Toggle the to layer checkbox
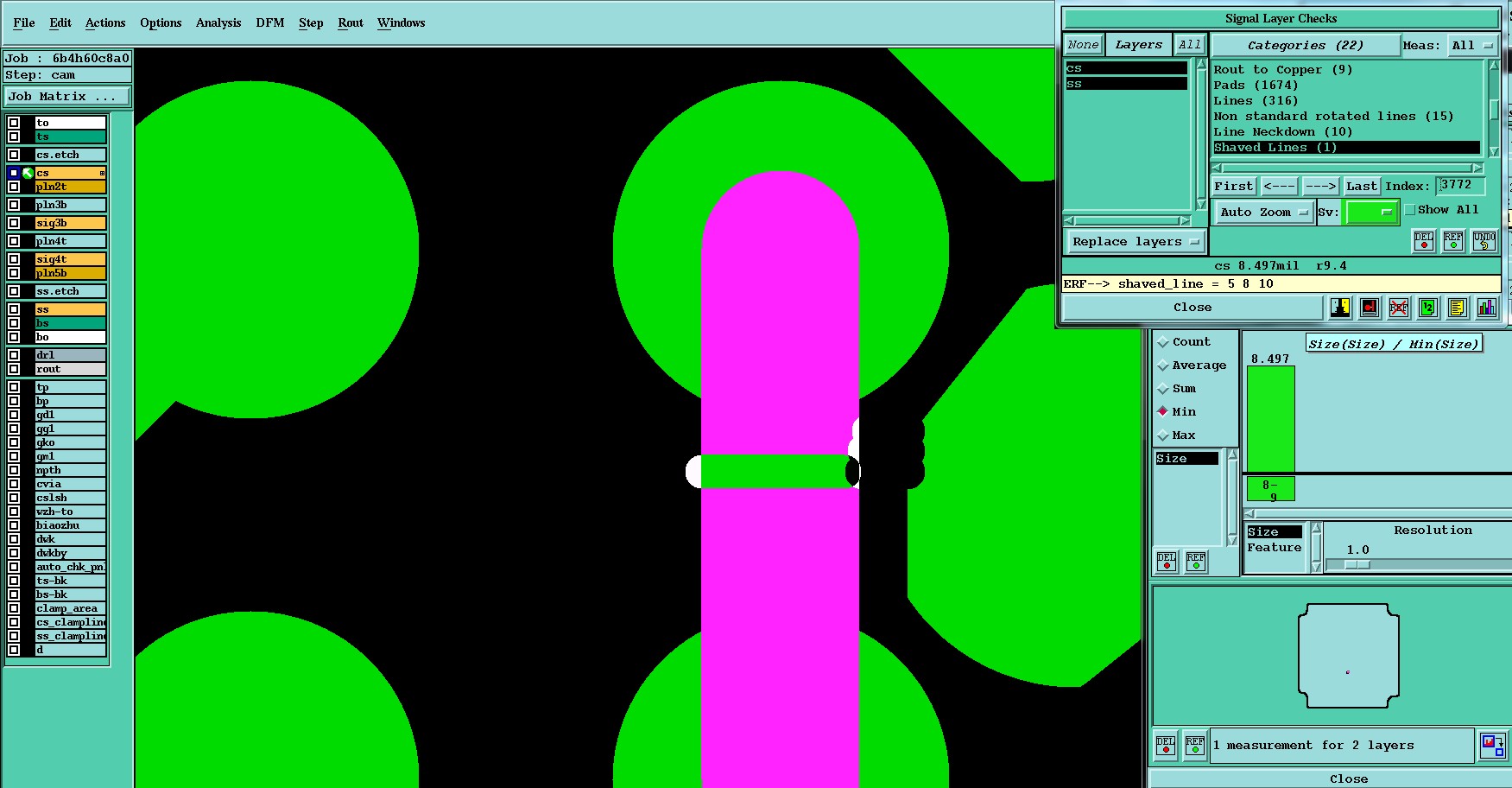 14,123
